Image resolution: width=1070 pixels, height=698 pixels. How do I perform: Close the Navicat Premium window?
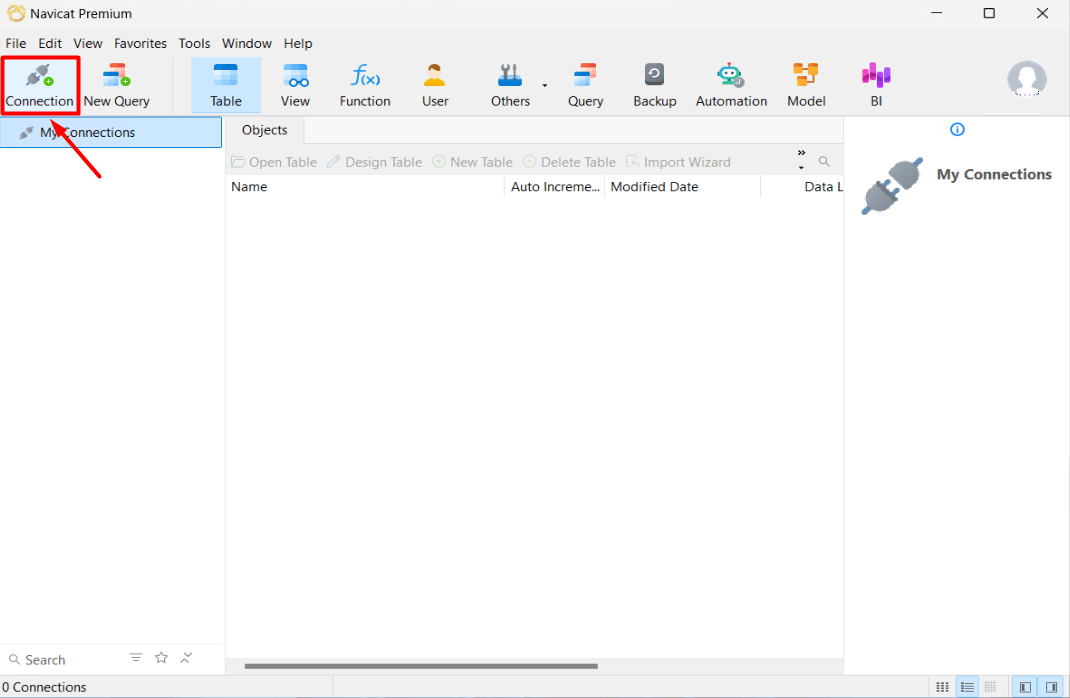click(1042, 13)
